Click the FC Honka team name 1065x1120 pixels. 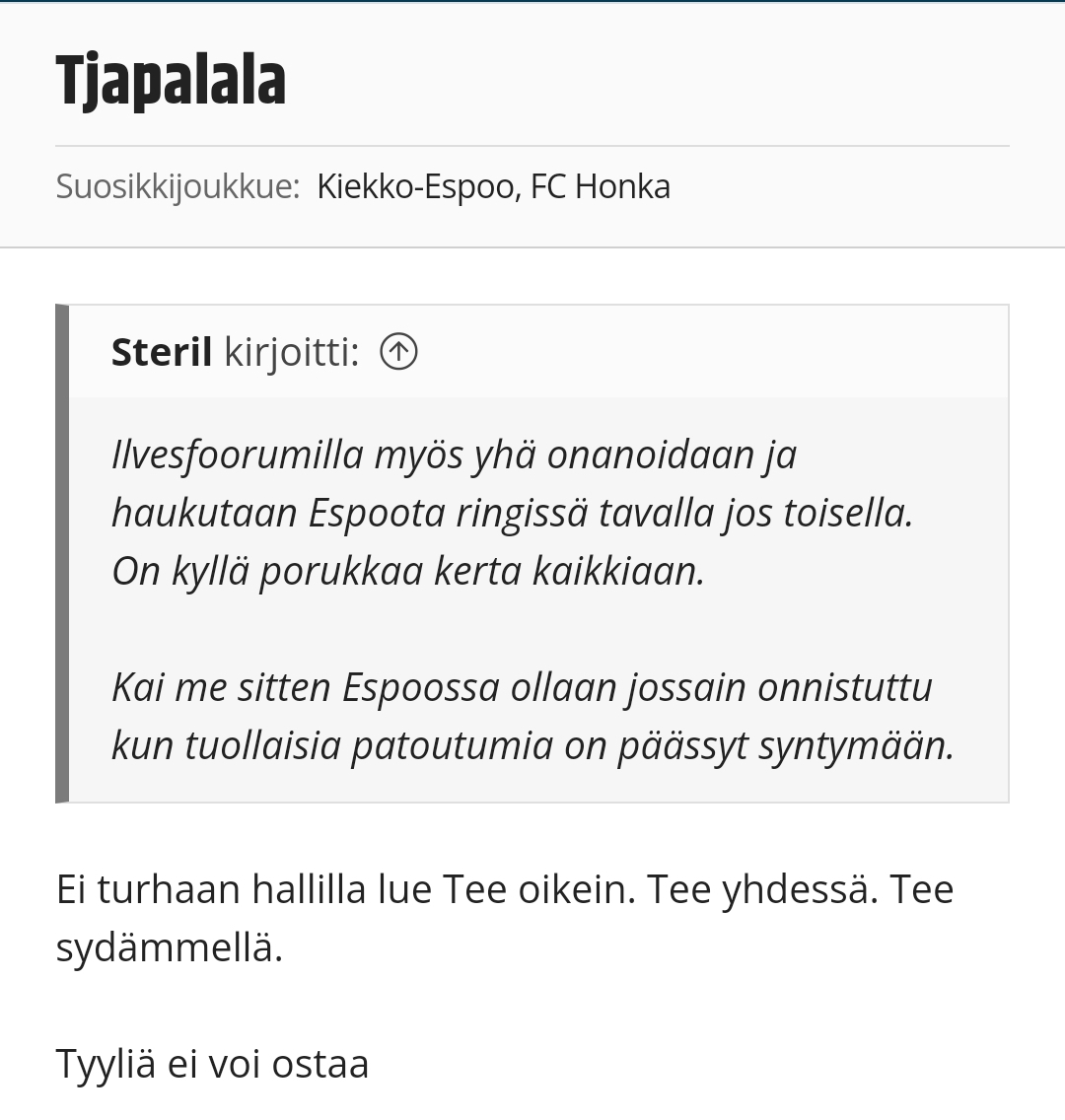600,186
